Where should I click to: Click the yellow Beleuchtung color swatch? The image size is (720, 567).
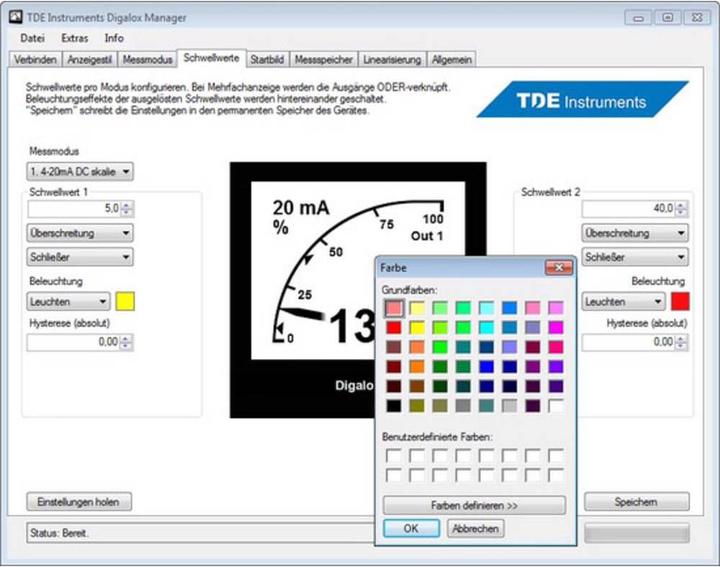[125, 302]
